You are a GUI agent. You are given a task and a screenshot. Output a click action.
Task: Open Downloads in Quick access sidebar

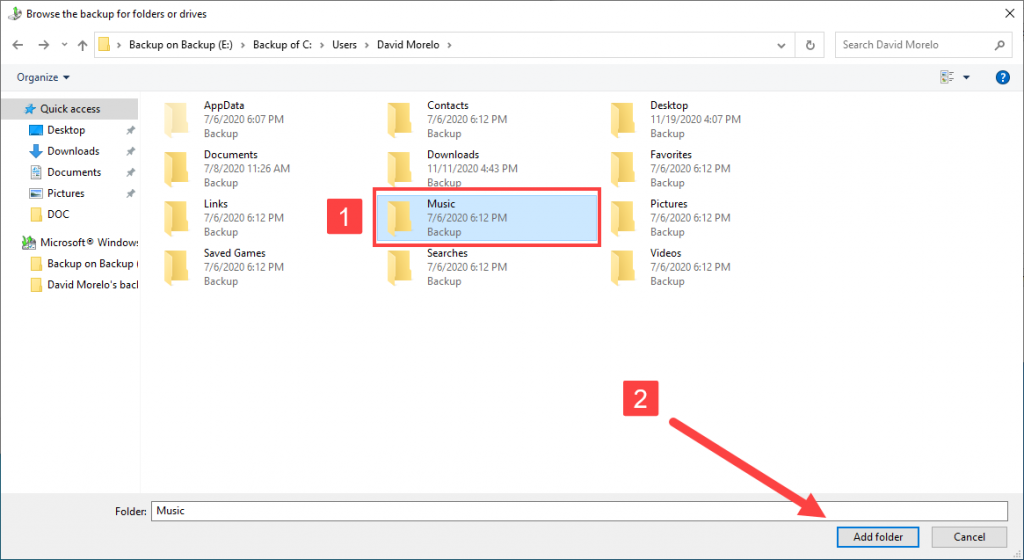click(x=73, y=151)
